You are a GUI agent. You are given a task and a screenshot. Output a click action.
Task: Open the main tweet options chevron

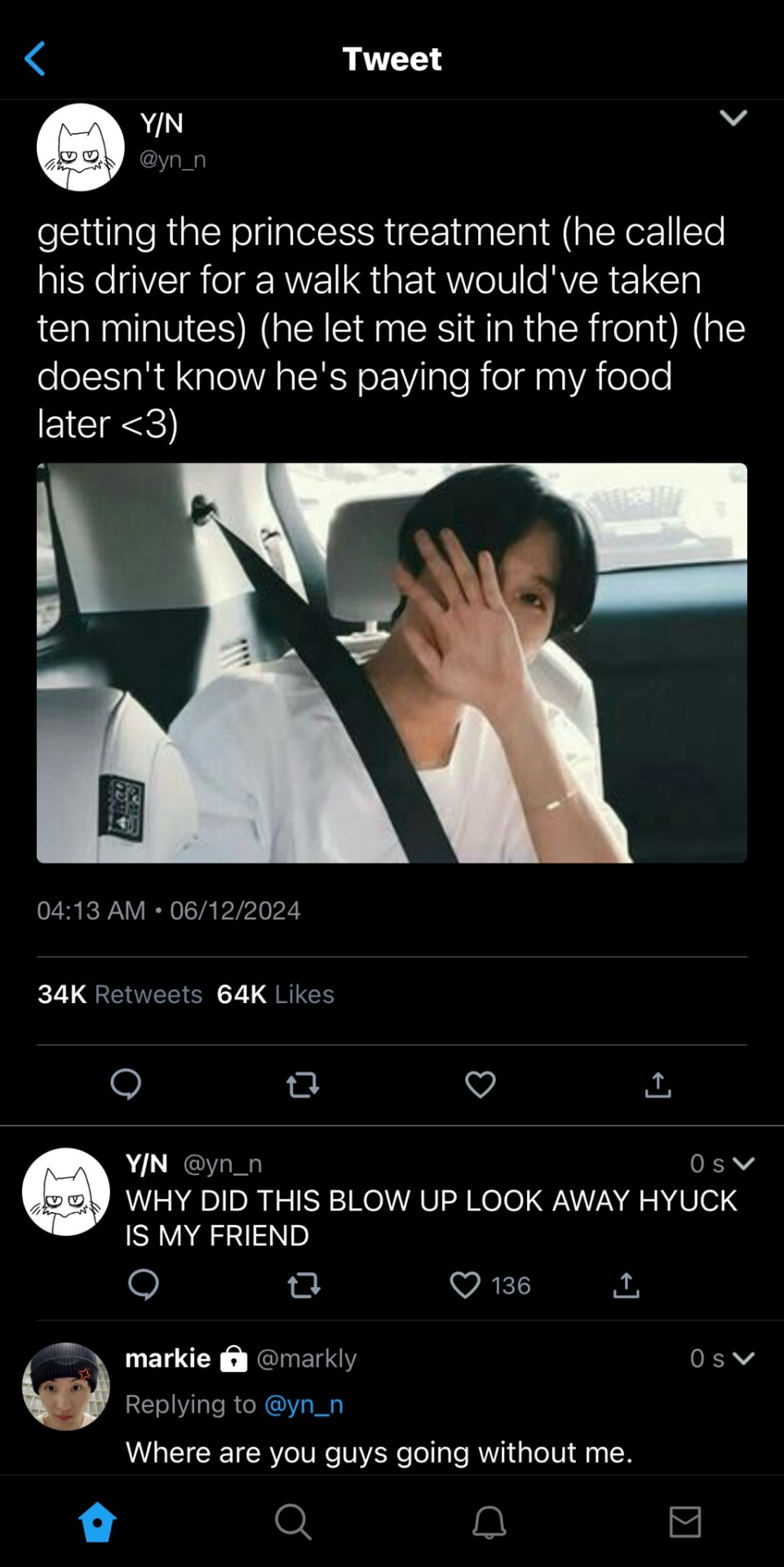click(733, 118)
